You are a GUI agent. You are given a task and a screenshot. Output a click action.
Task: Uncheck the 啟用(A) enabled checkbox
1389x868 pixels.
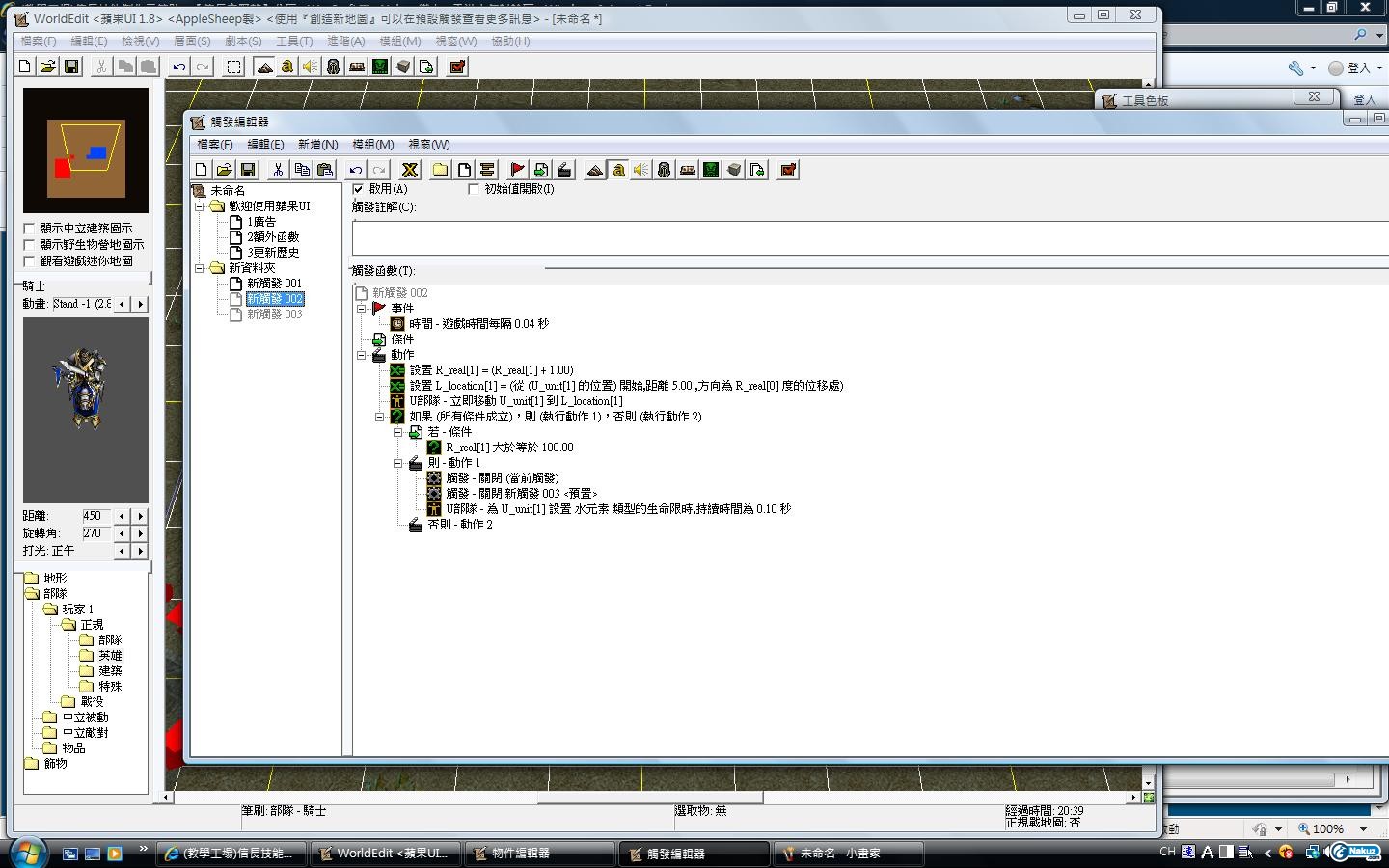click(x=359, y=189)
